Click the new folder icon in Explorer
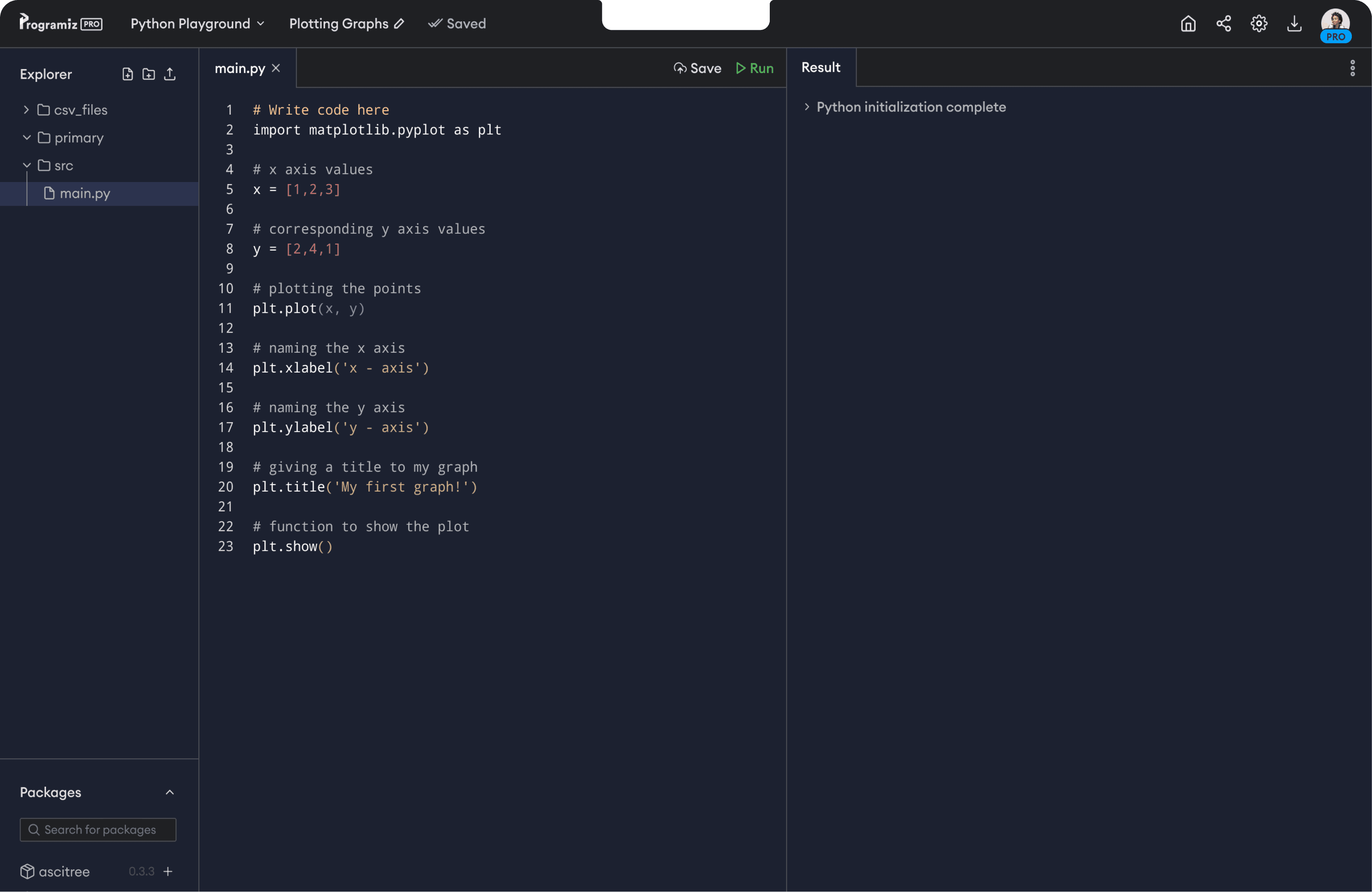This screenshot has width=1372, height=892. tap(149, 74)
